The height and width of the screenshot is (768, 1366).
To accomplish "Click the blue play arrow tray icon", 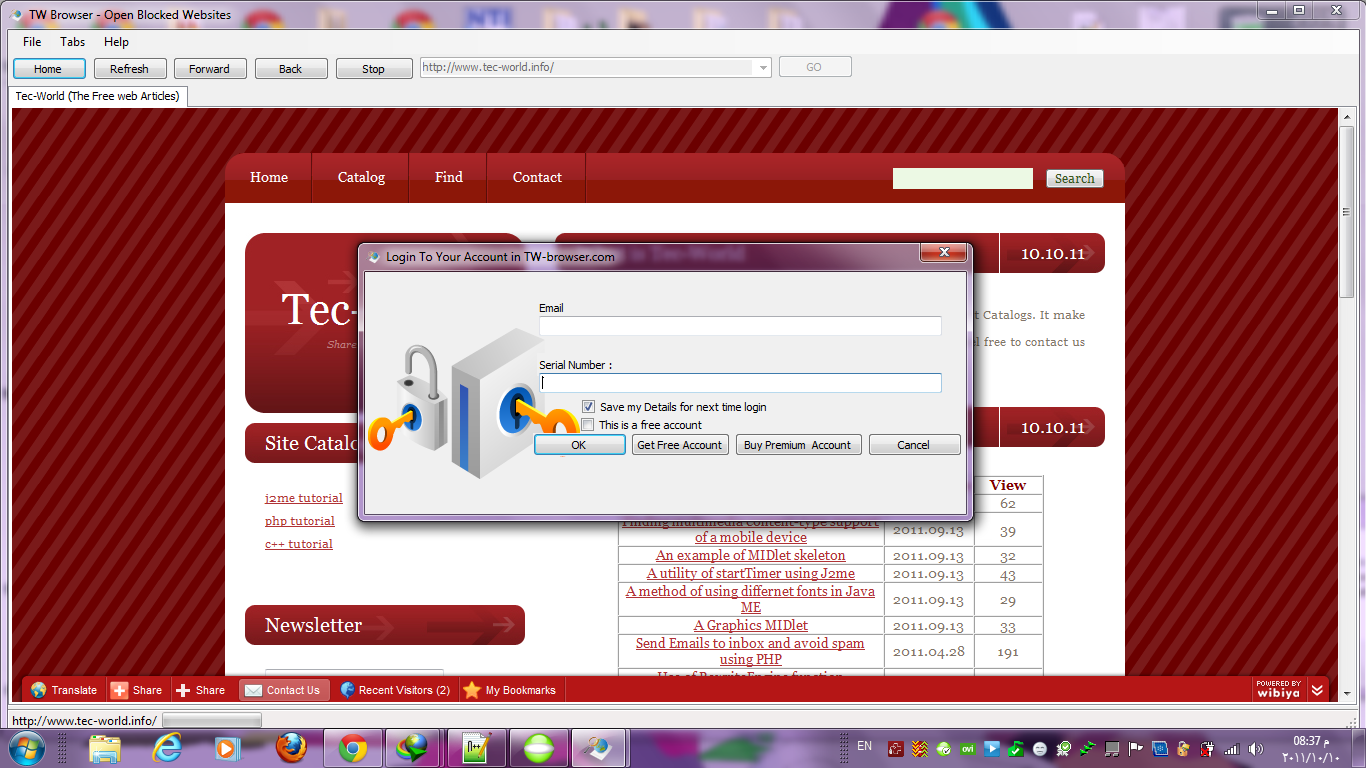I will click(x=992, y=749).
